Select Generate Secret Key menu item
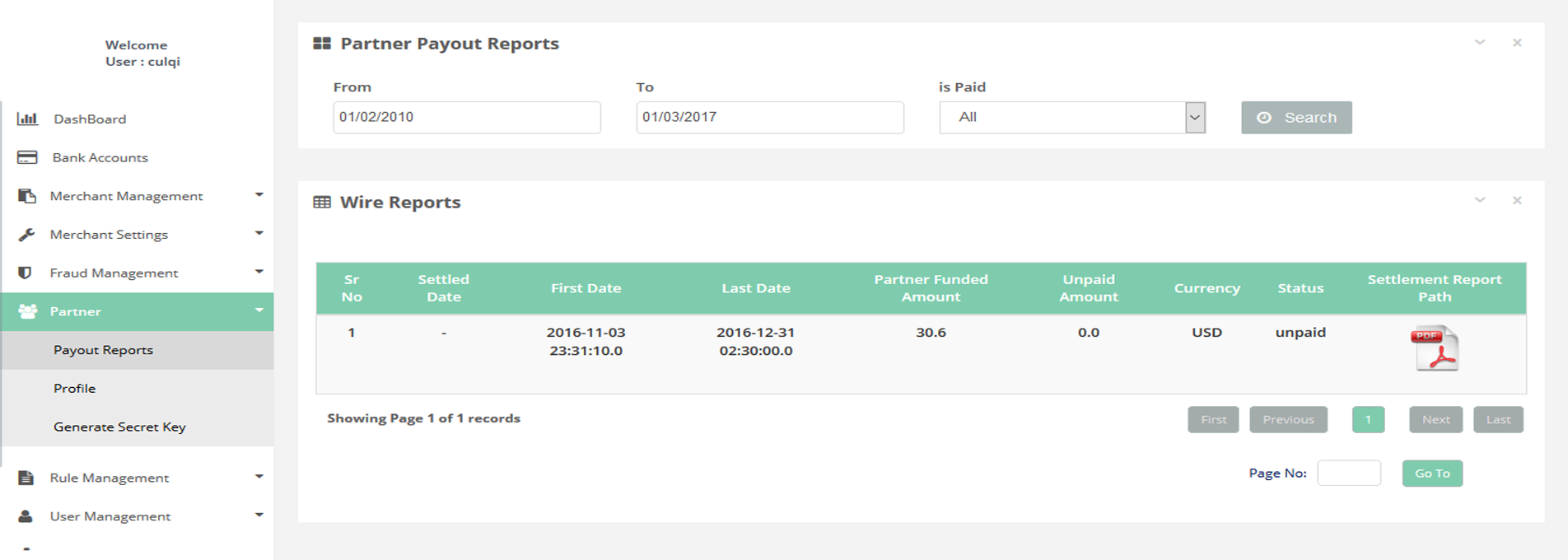 [x=119, y=427]
